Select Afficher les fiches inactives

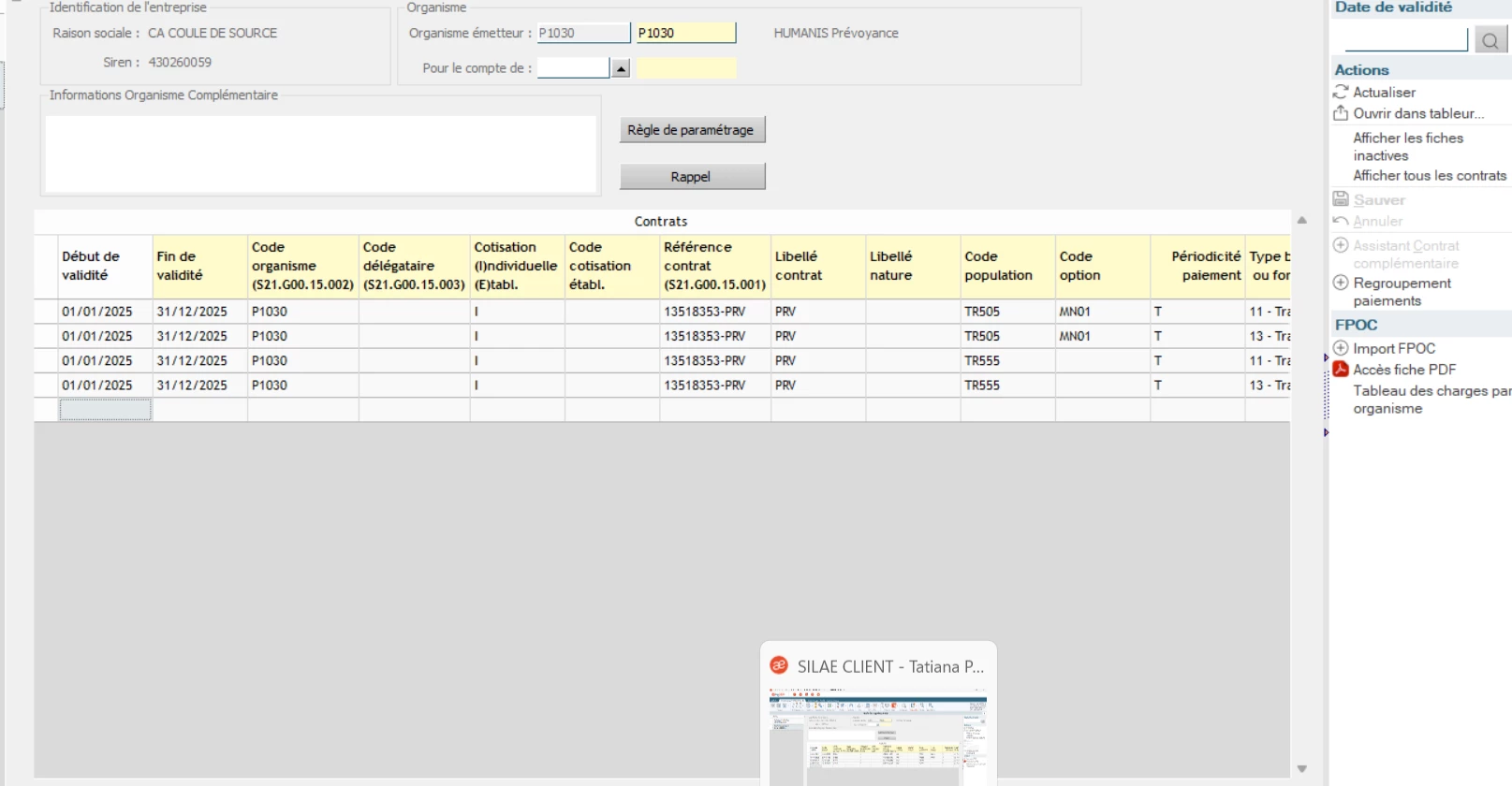[1407, 147]
